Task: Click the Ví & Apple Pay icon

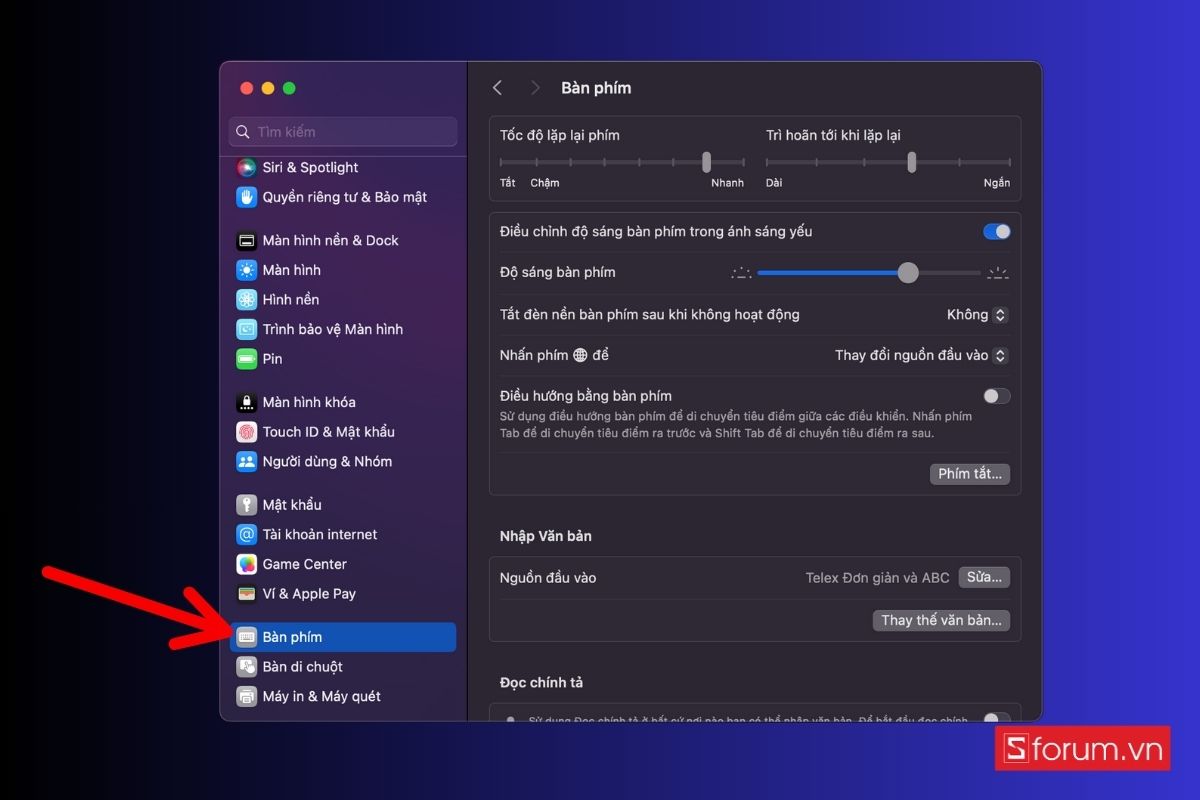Action: 246,594
